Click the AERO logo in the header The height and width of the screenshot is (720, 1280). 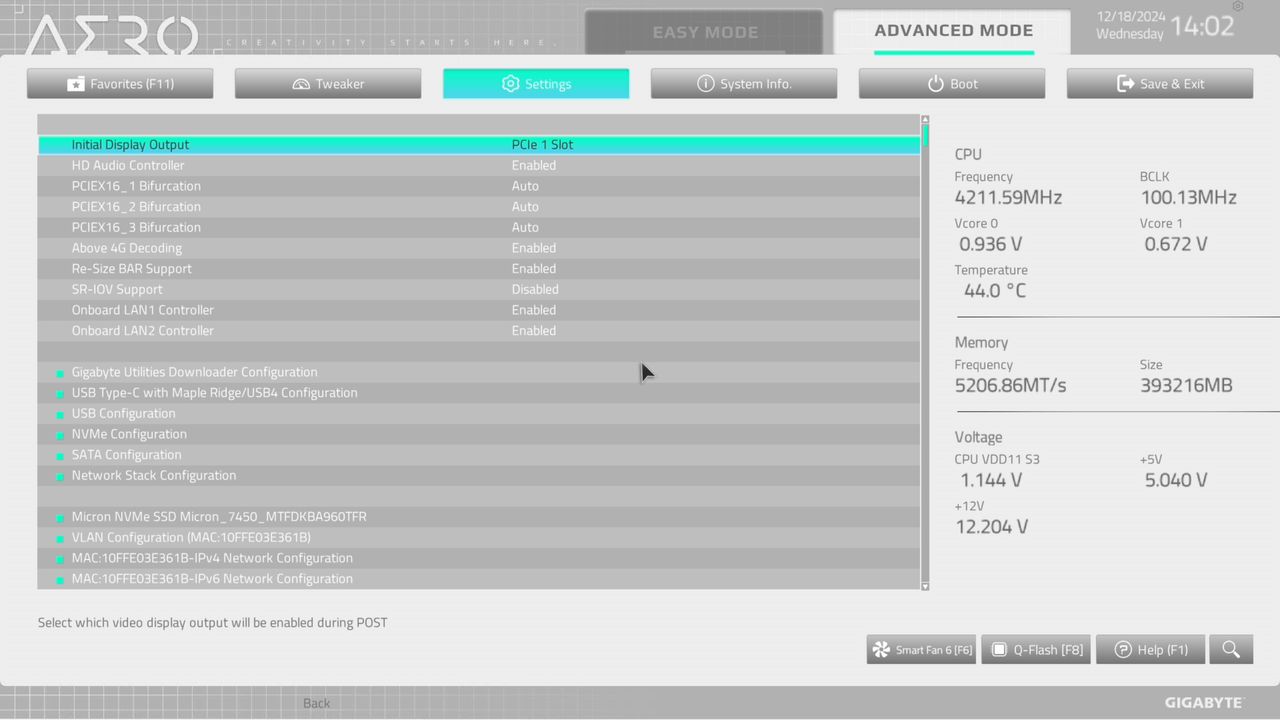tap(110, 37)
